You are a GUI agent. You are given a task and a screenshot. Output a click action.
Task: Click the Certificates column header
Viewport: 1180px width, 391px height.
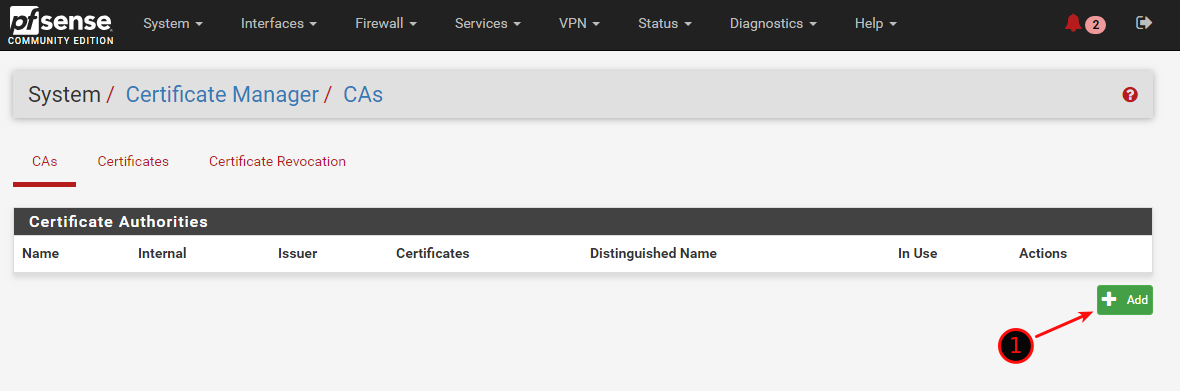coord(433,253)
